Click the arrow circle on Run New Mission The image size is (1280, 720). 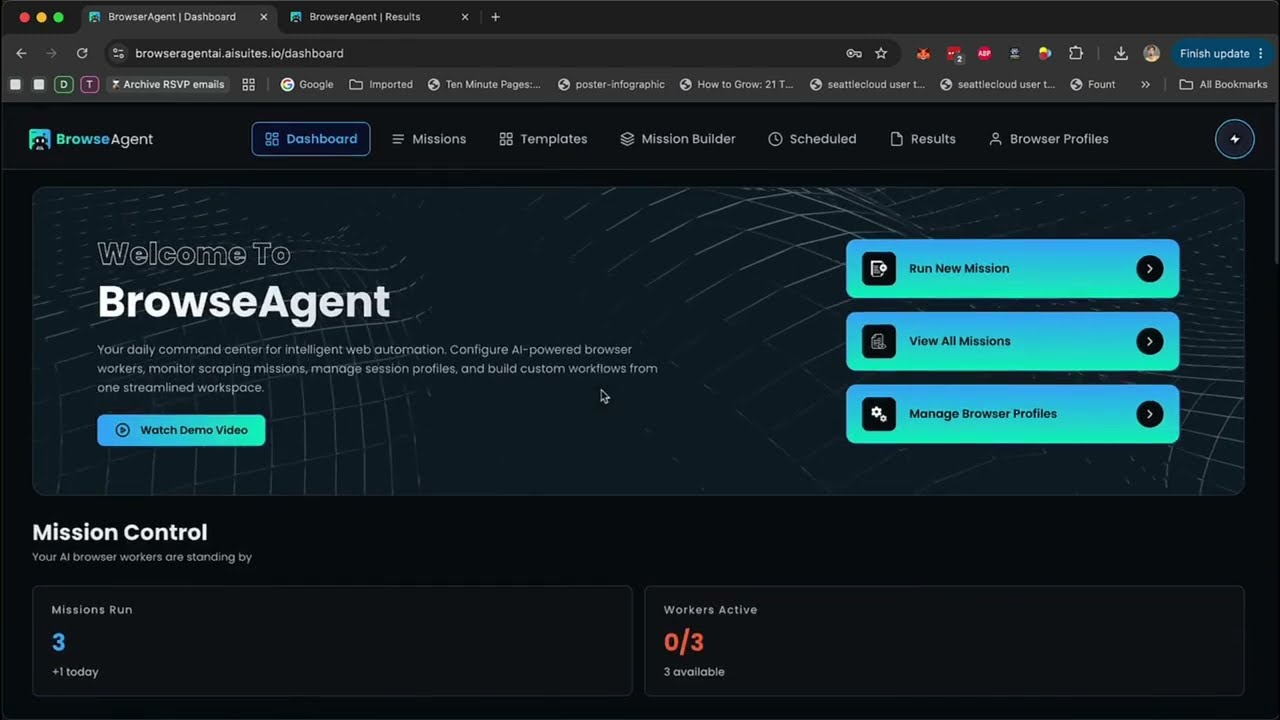[1149, 268]
